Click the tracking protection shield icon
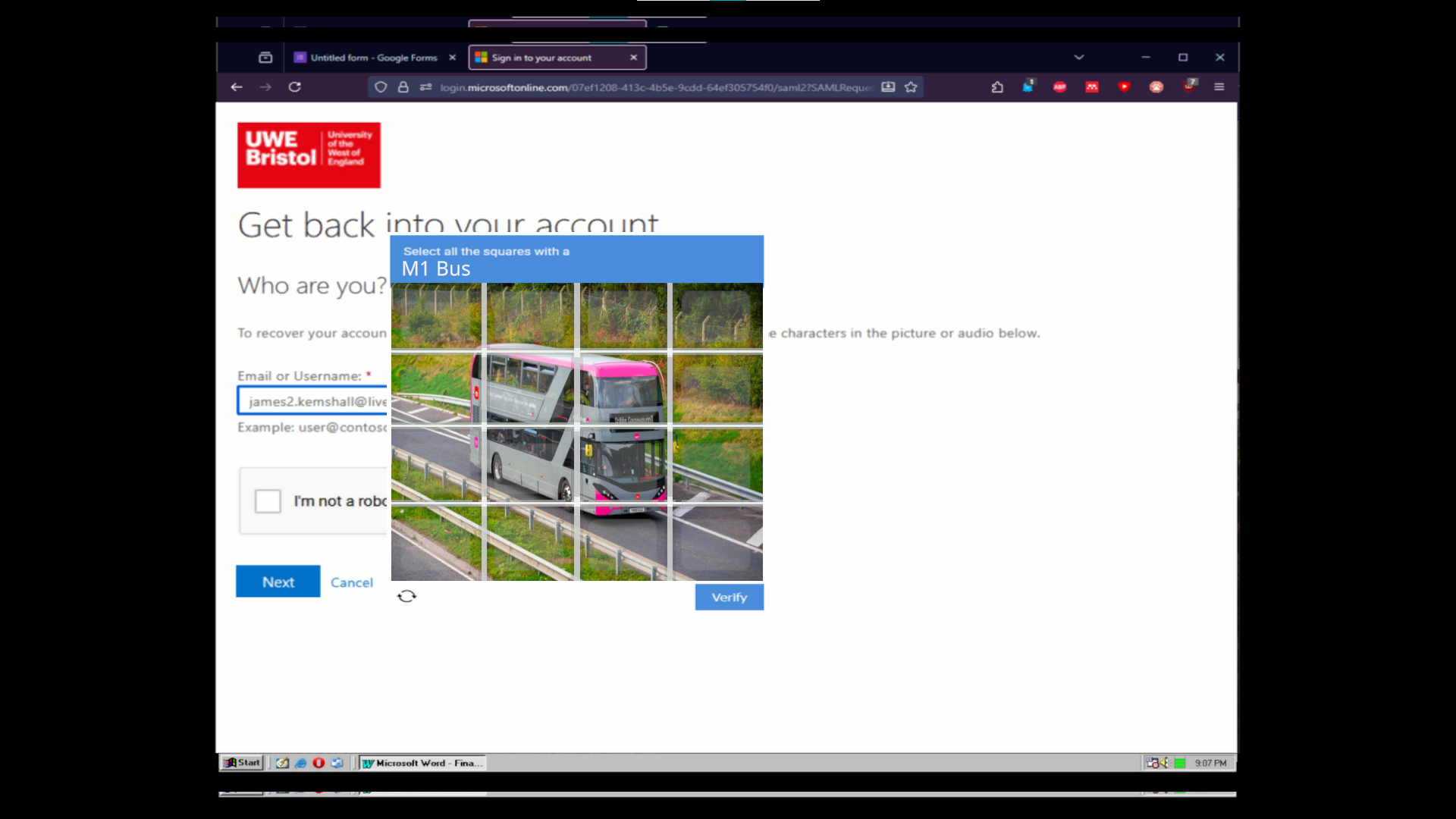Image resolution: width=1456 pixels, height=819 pixels. coord(381,87)
